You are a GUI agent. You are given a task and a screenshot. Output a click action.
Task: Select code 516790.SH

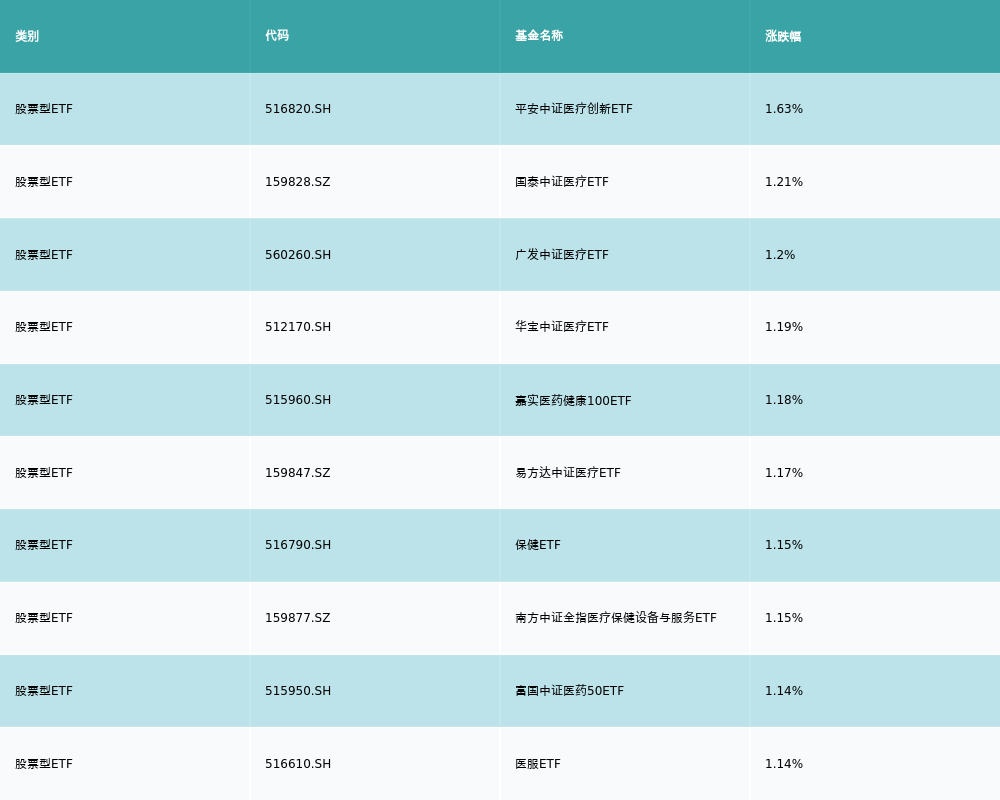coord(298,545)
